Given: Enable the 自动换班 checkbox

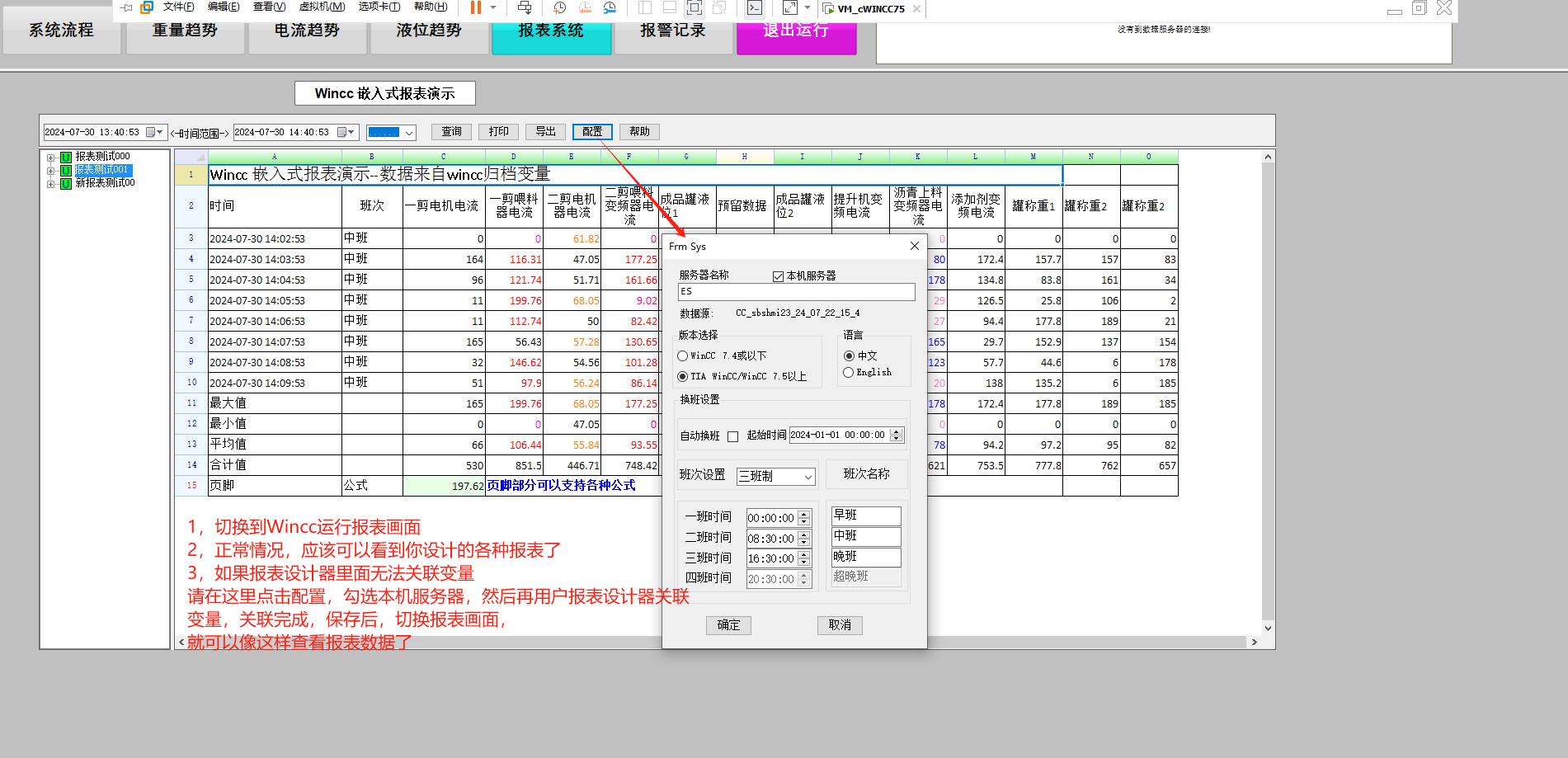Looking at the screenshot, I should [732, 436].
